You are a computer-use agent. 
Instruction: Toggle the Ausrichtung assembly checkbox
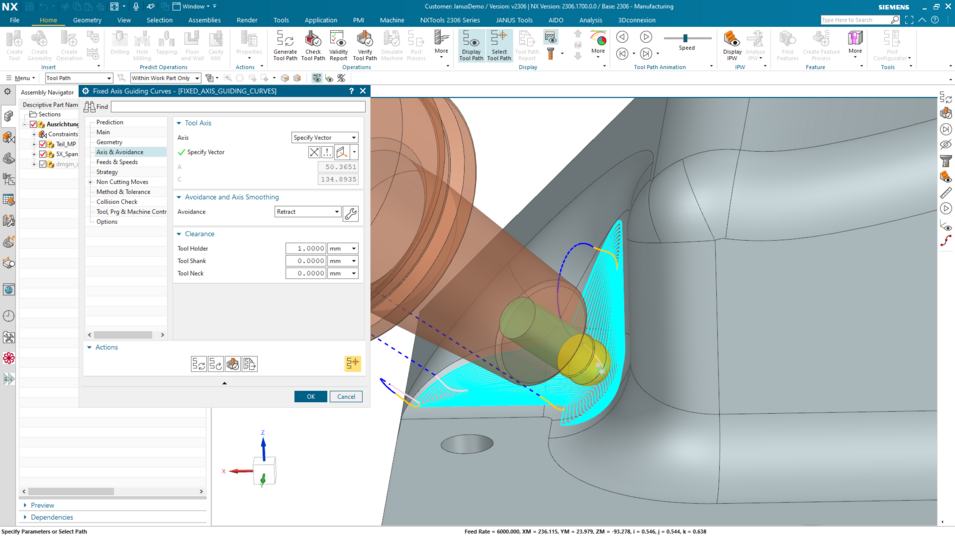pyautogui.click(x=33, y=124)
